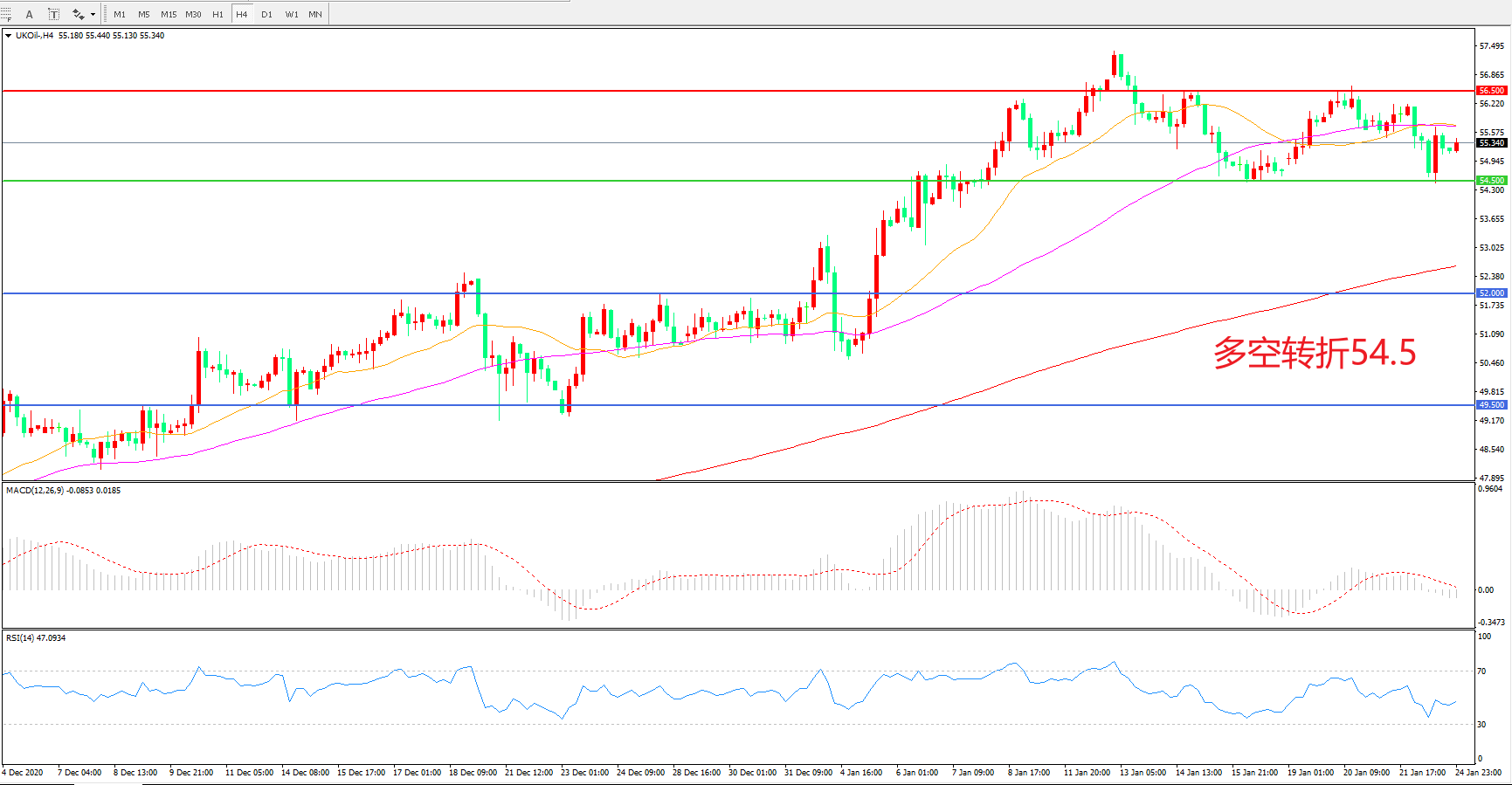The image size is (1512, 785).
Task: Select the text tool (A icon)
Action: point(29,14)
